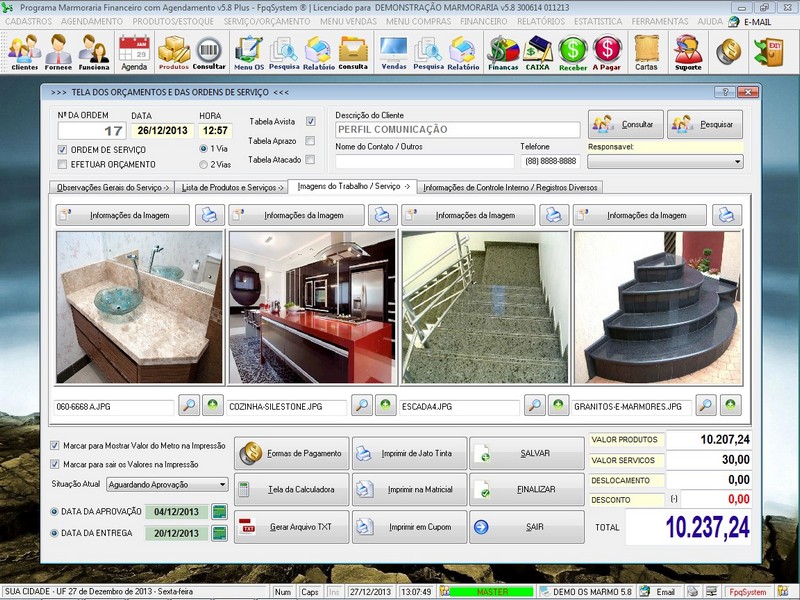The width and height of the screenshot is (800, 600).
Task: Open the CADASTROS menu
Action: pyautogui.click(x=28, y=21)
